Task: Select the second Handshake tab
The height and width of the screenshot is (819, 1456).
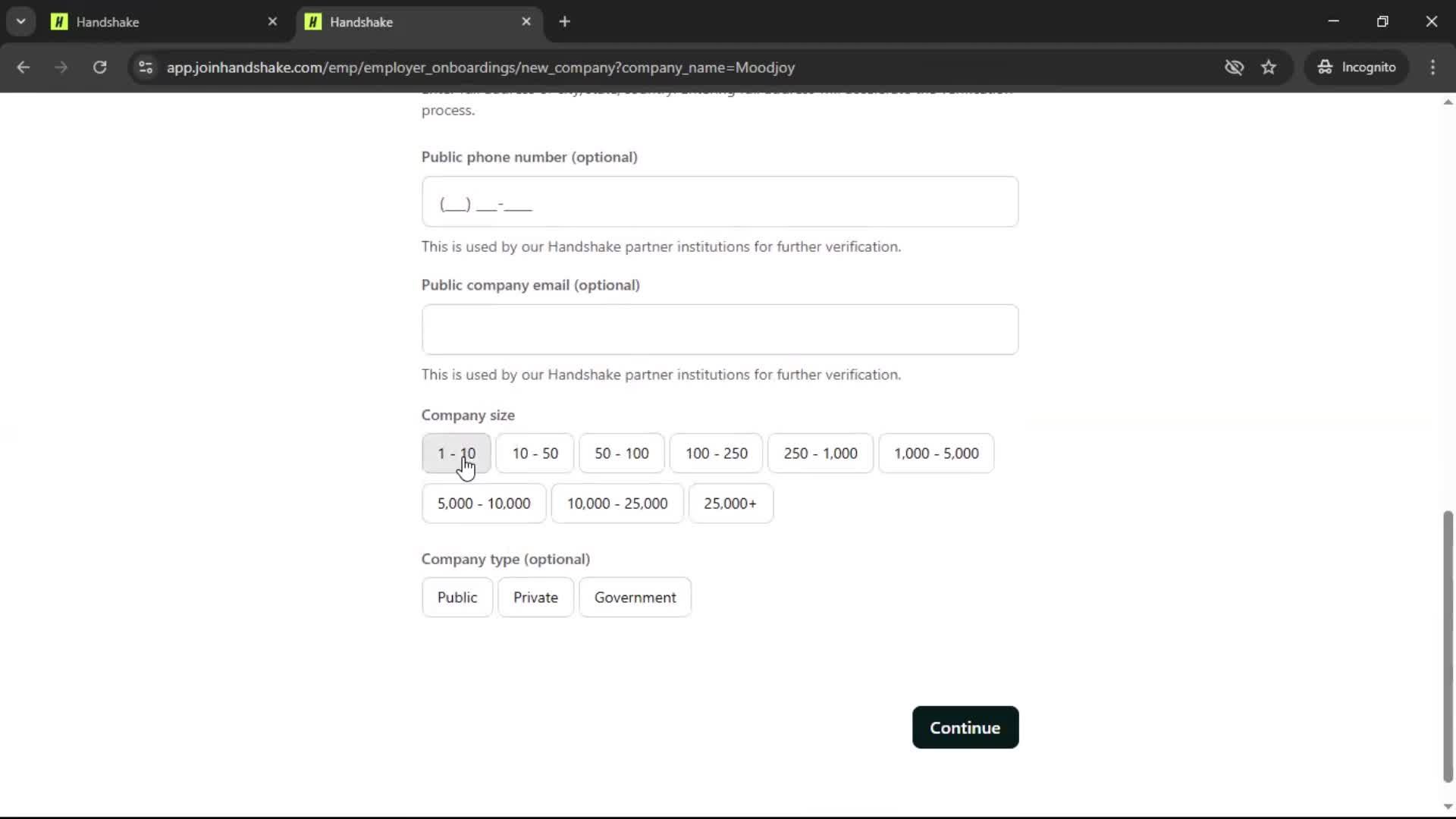Action: pyautogui.click(x=419, y=22)
